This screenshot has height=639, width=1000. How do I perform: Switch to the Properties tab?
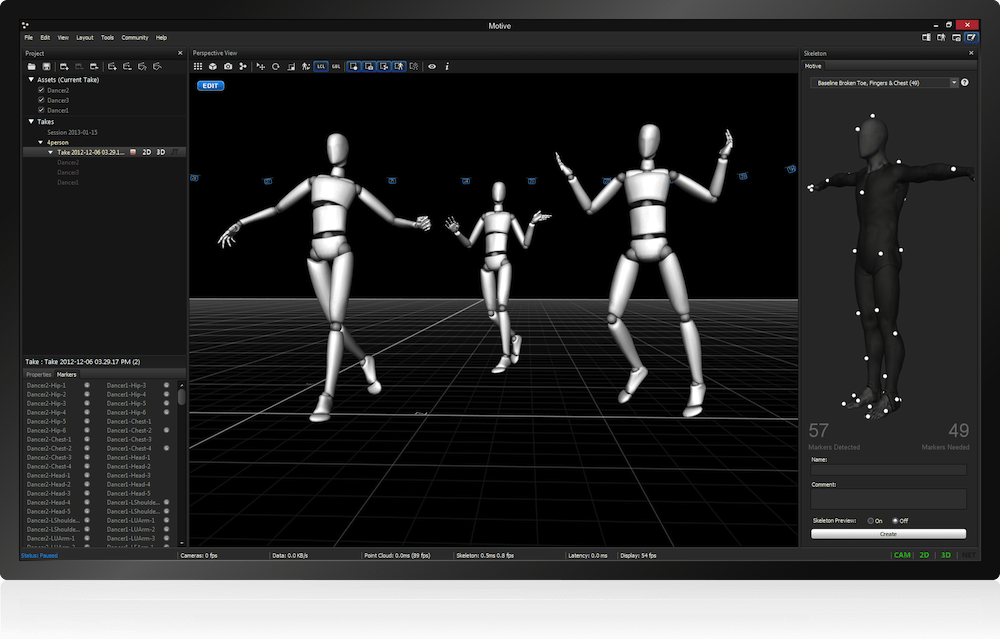pos(39,374)
